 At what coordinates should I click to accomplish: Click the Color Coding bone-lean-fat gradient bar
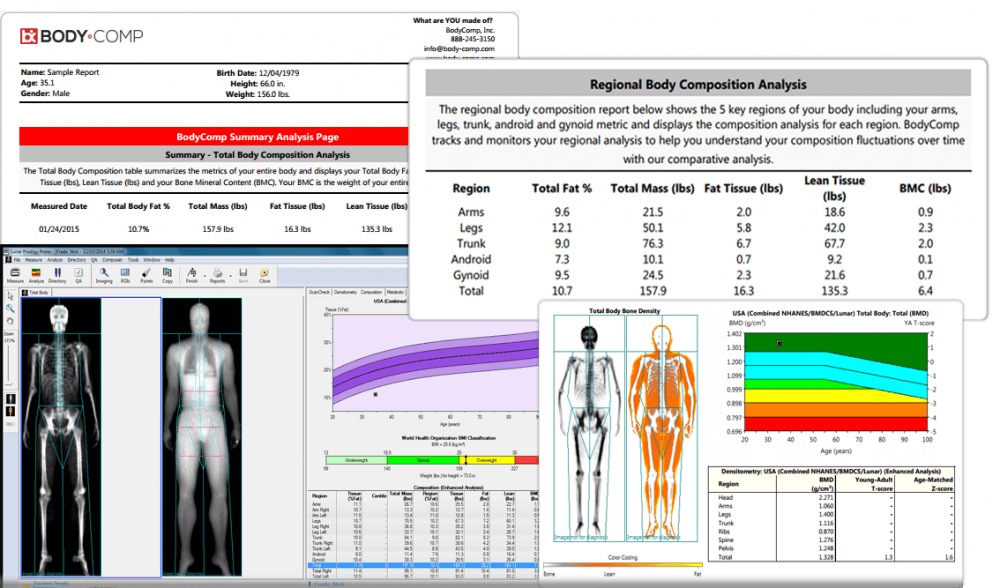pyautogui.click(x=622, y=565)
